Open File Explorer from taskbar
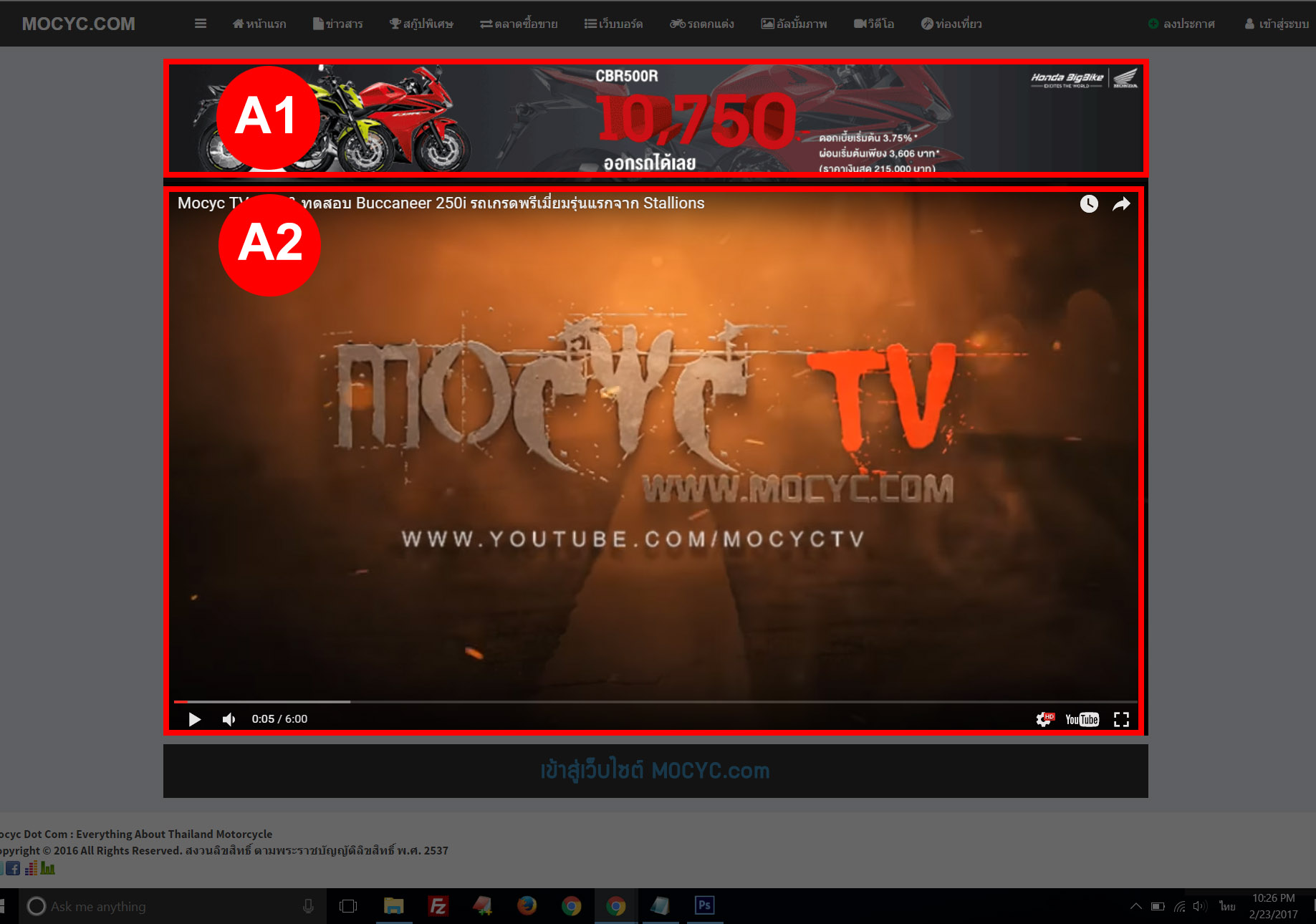This screenshot has width=1316, height=924. coord(393,906)
